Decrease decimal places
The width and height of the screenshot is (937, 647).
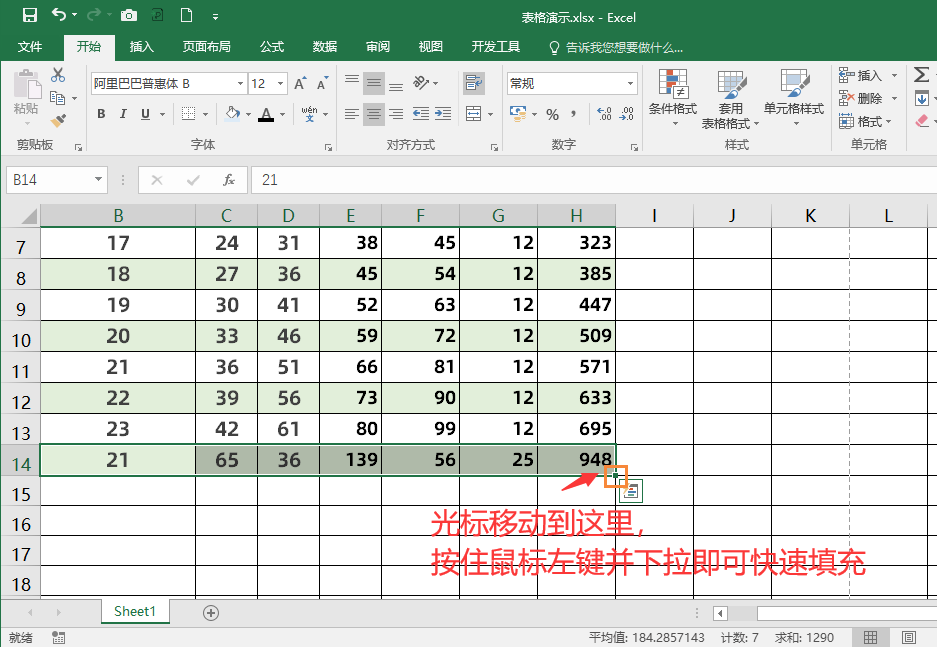(626, 114)
